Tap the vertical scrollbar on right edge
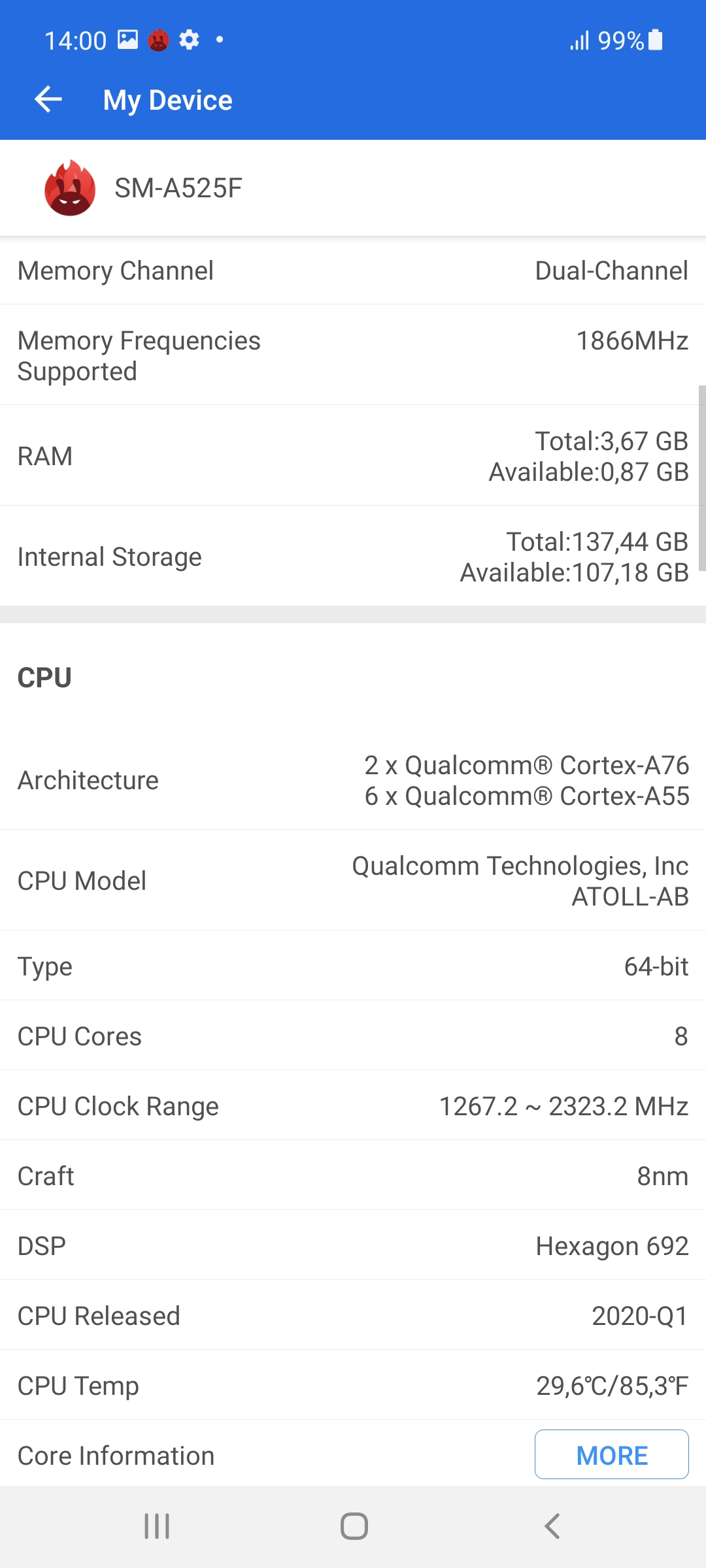Image resolution: width=706 pixels, height=1568 pixels. [x=702, y=478]
